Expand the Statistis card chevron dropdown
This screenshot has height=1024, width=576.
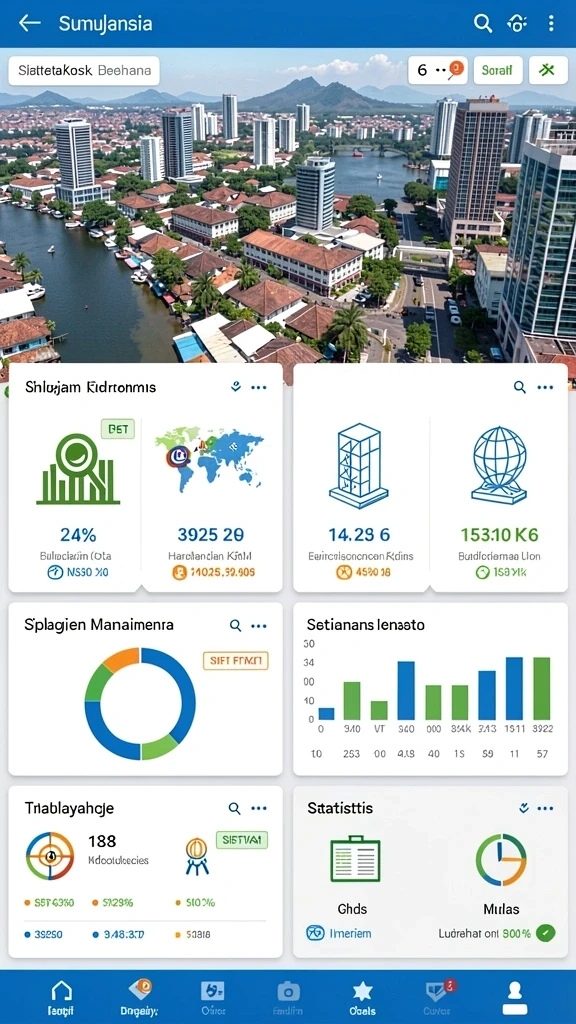tap(523, 808)
